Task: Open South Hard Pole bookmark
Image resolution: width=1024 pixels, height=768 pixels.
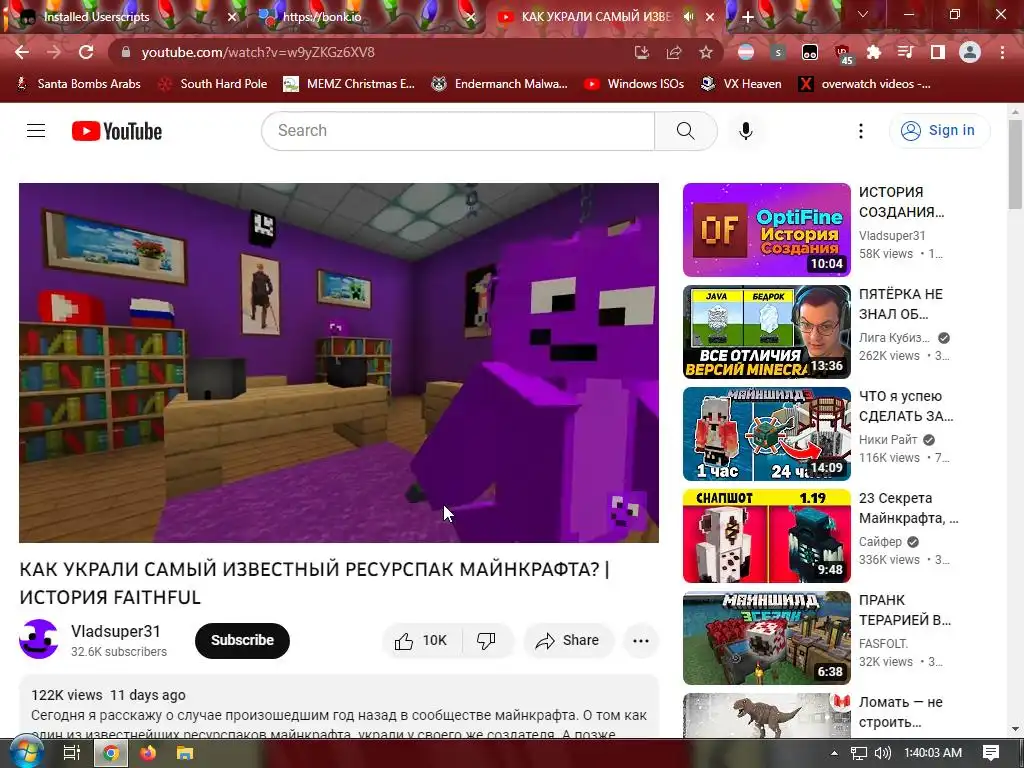Action: click(214, 84)
